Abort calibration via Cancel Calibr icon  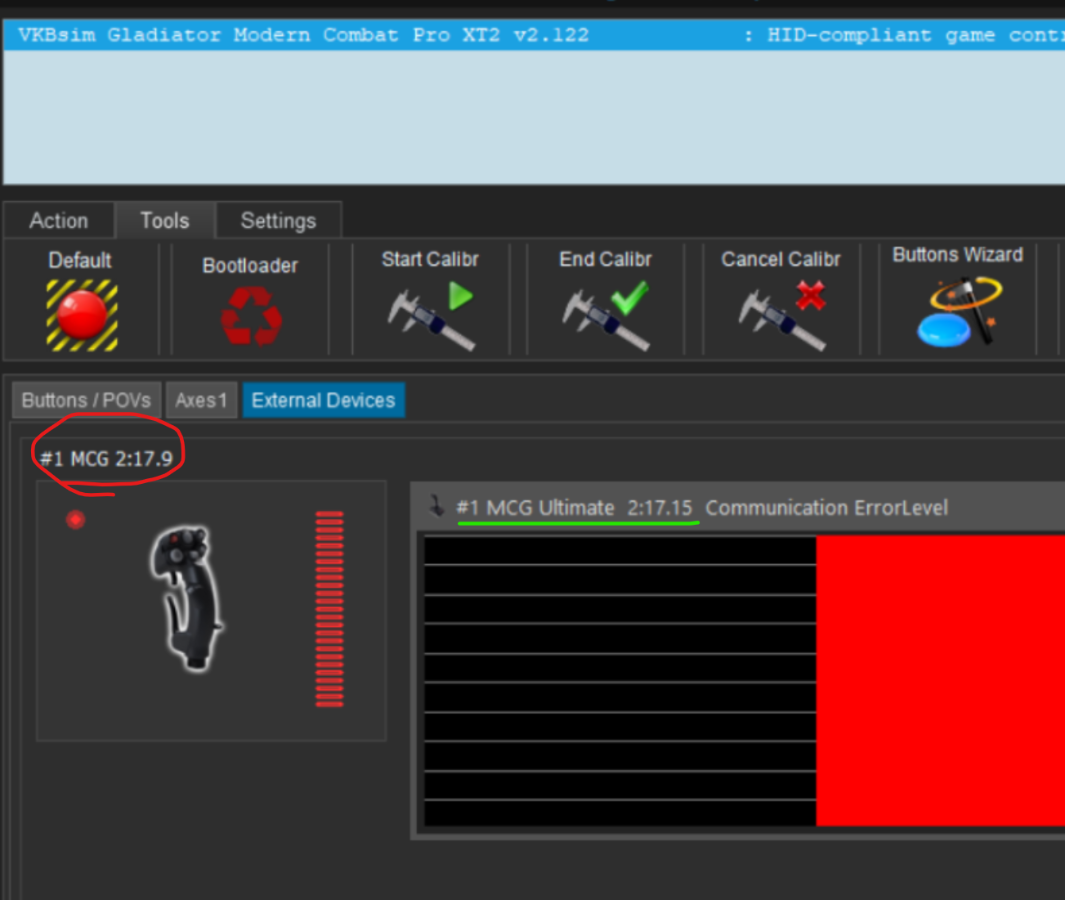point(781,315)
